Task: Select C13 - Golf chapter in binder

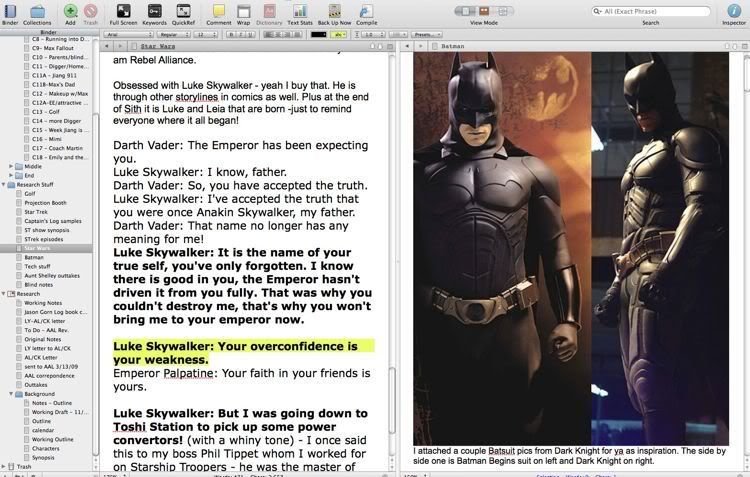Action: pos(46,111)
